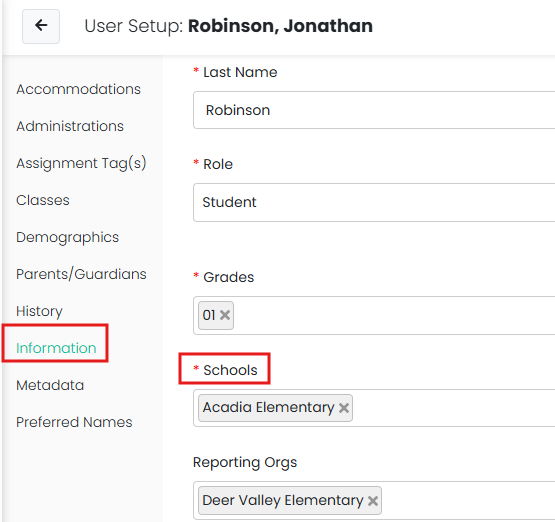
Task: Remove grade 01 tag
Action: click(225, 315)
